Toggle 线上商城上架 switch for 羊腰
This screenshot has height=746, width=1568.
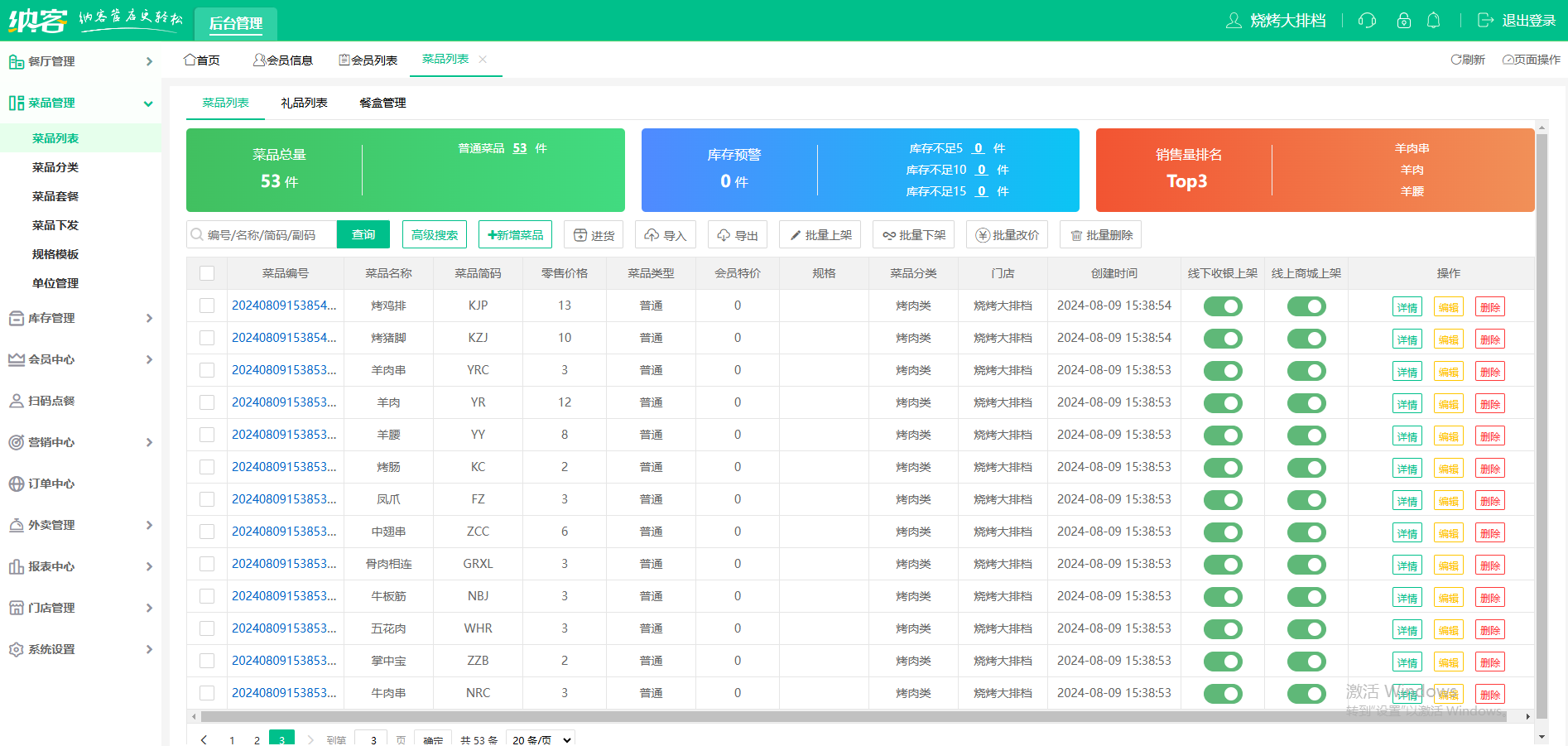pos(1306,436)
